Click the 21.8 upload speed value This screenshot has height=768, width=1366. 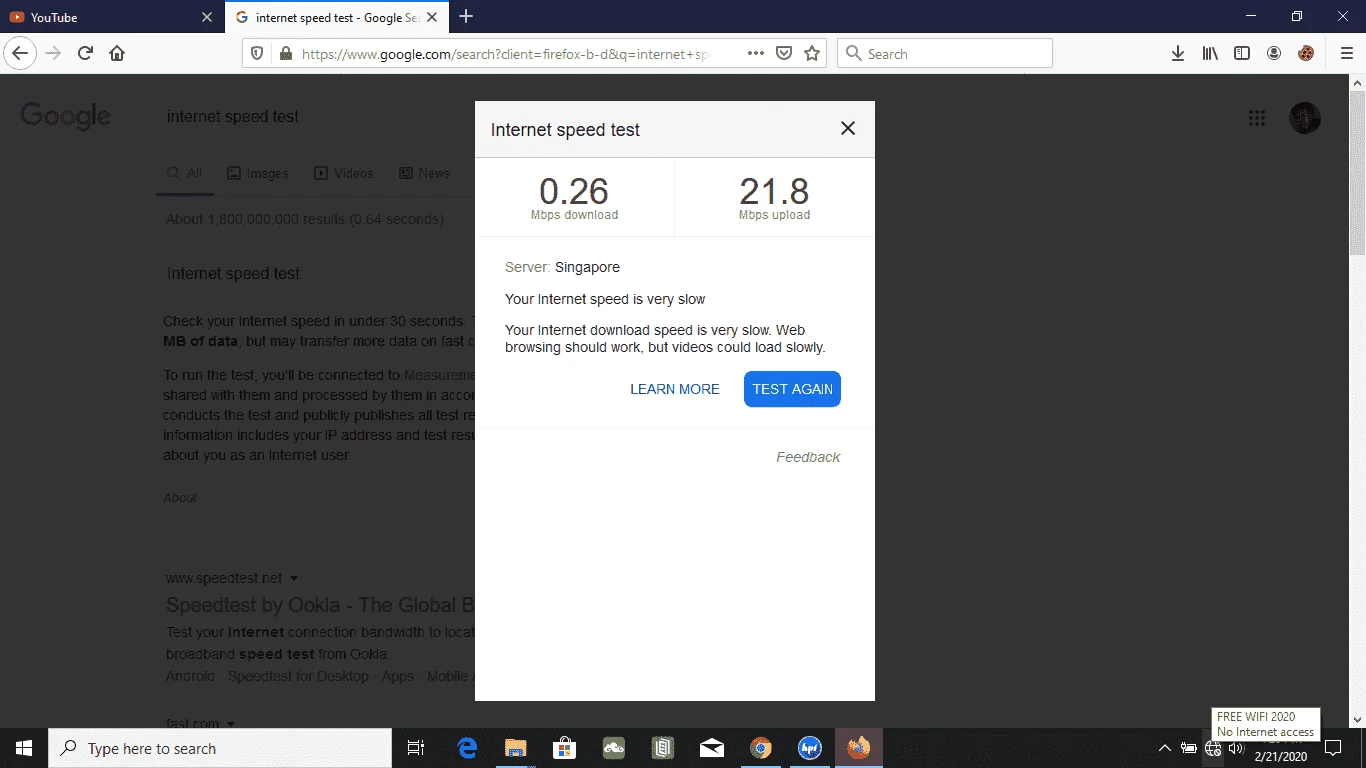click(774, 191)
